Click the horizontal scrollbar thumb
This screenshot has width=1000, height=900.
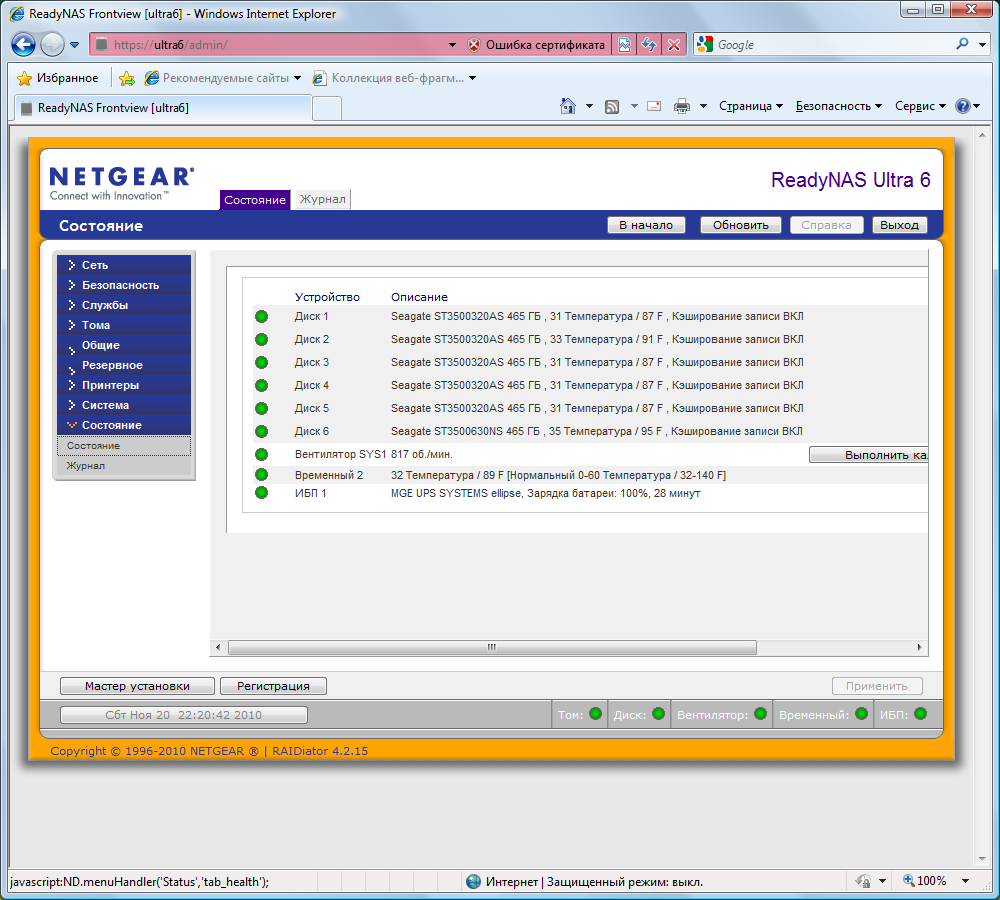(x=492, y=647)
